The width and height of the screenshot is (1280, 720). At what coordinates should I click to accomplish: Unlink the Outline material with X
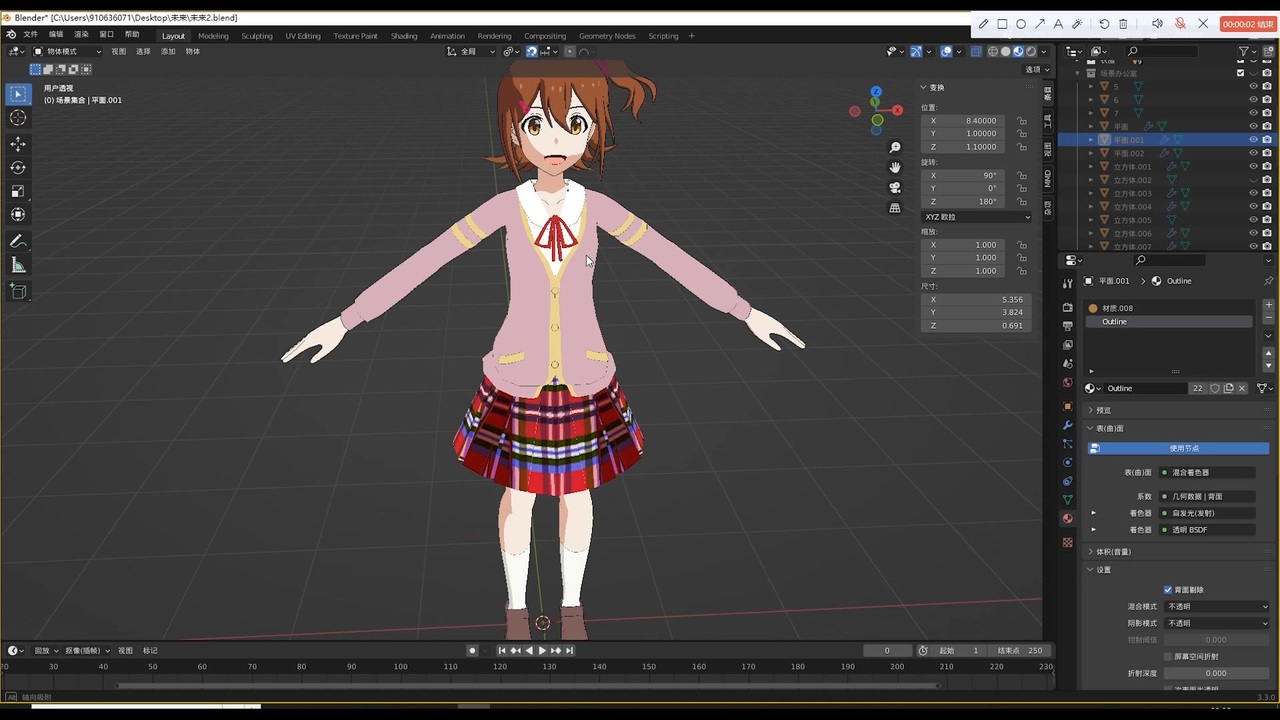(x=1242, y=388)
